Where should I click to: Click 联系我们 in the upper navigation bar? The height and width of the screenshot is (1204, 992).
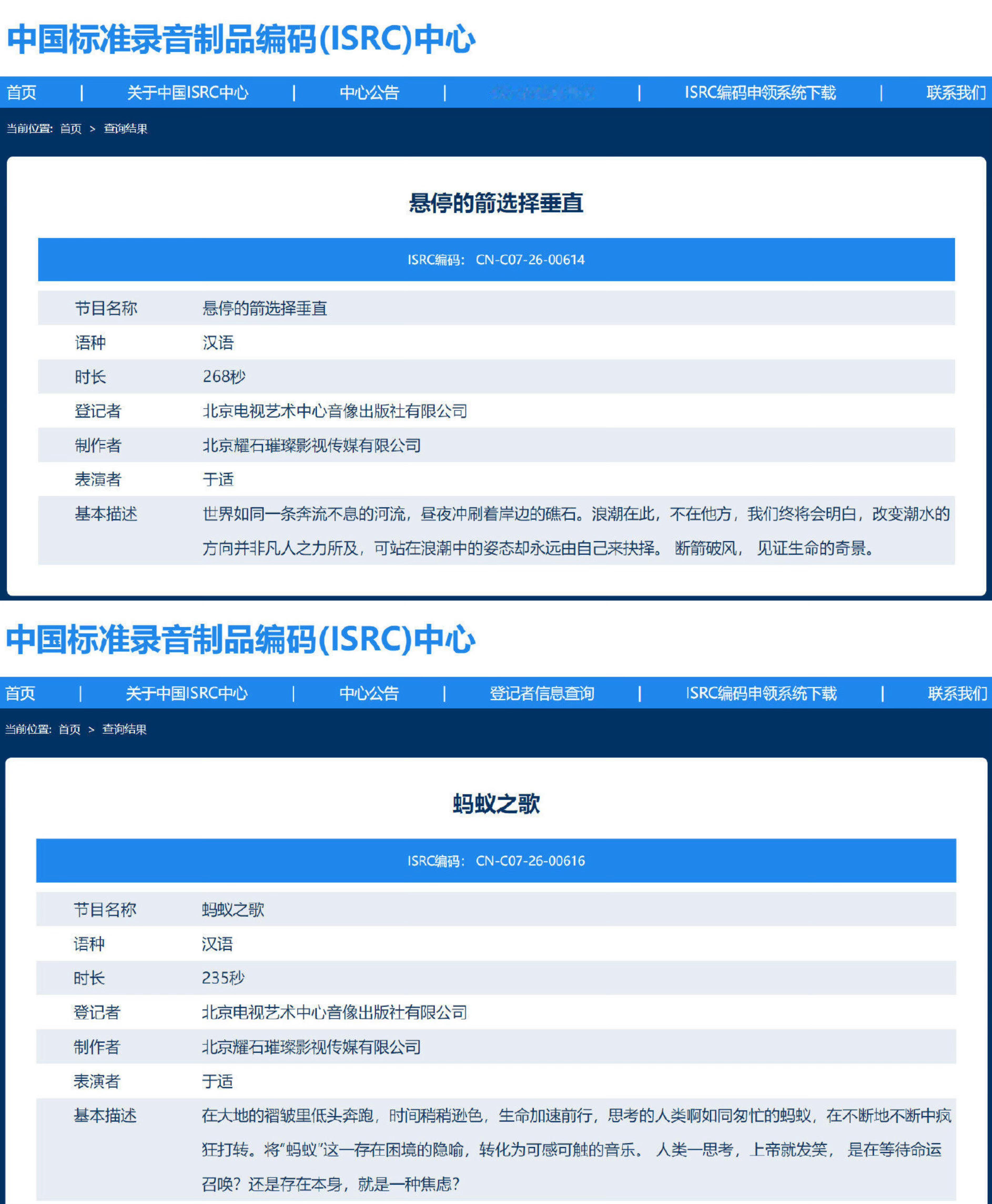click(956, 93)
